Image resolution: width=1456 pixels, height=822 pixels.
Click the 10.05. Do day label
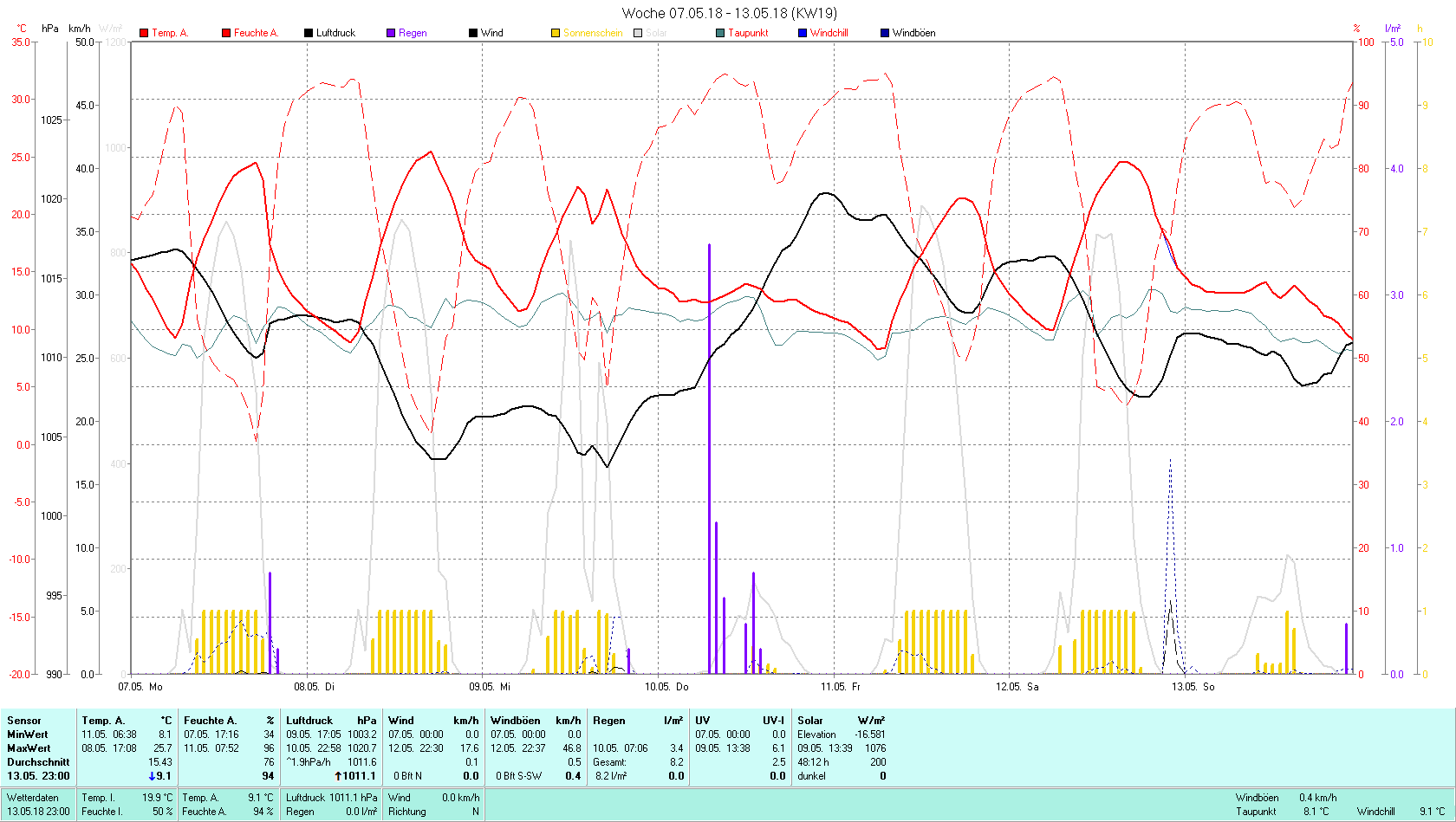click(x=666, y=687)
